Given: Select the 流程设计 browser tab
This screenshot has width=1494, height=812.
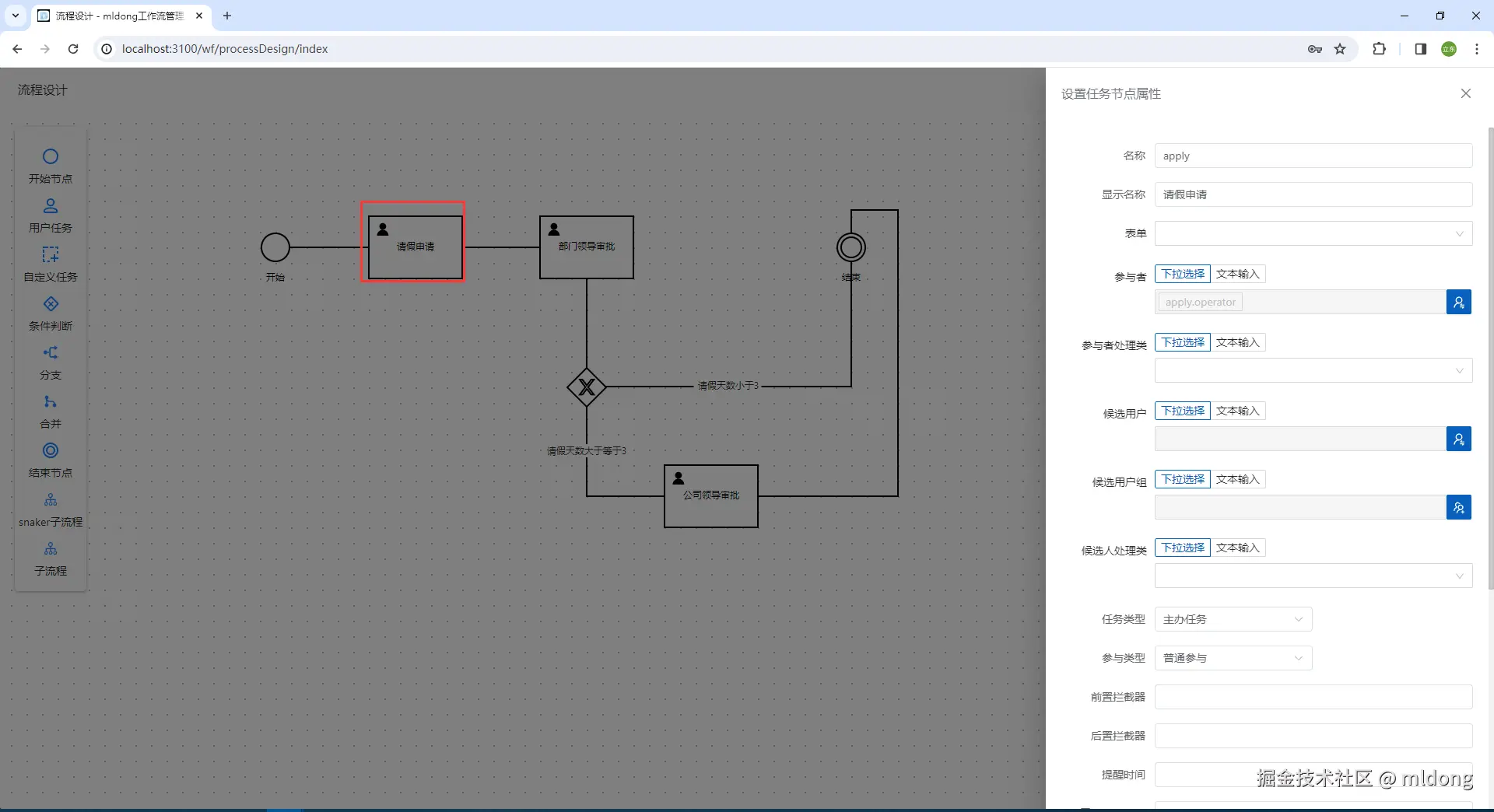Looking at the screenshot, I should coord(121,16).
